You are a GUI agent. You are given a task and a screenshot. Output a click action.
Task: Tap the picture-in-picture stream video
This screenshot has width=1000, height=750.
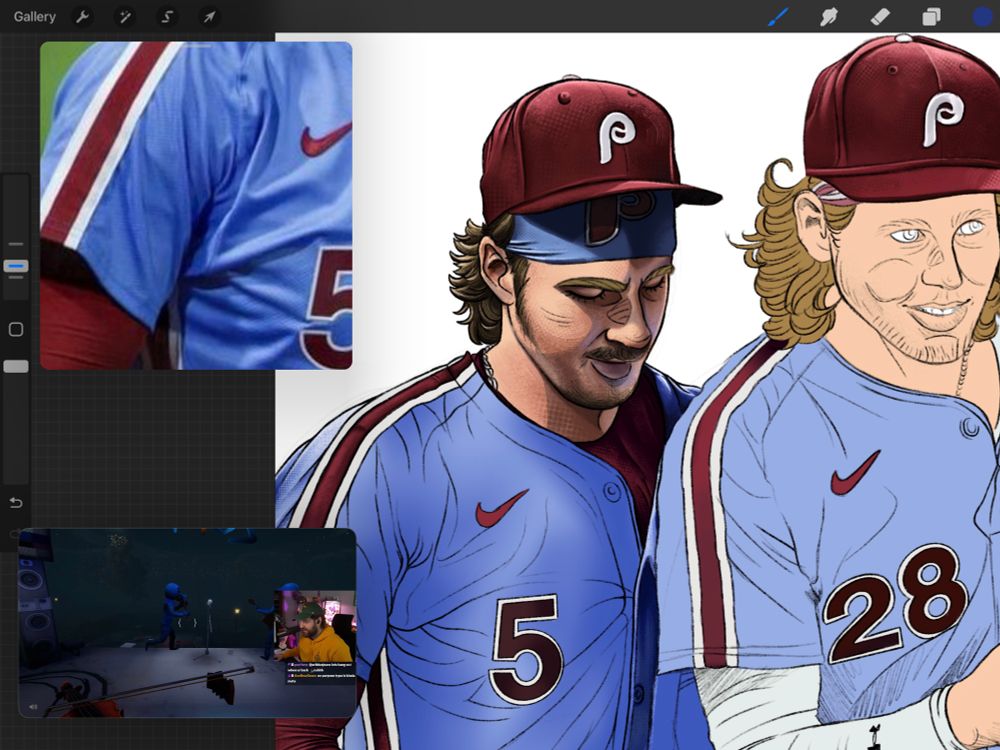click(187, 623)
